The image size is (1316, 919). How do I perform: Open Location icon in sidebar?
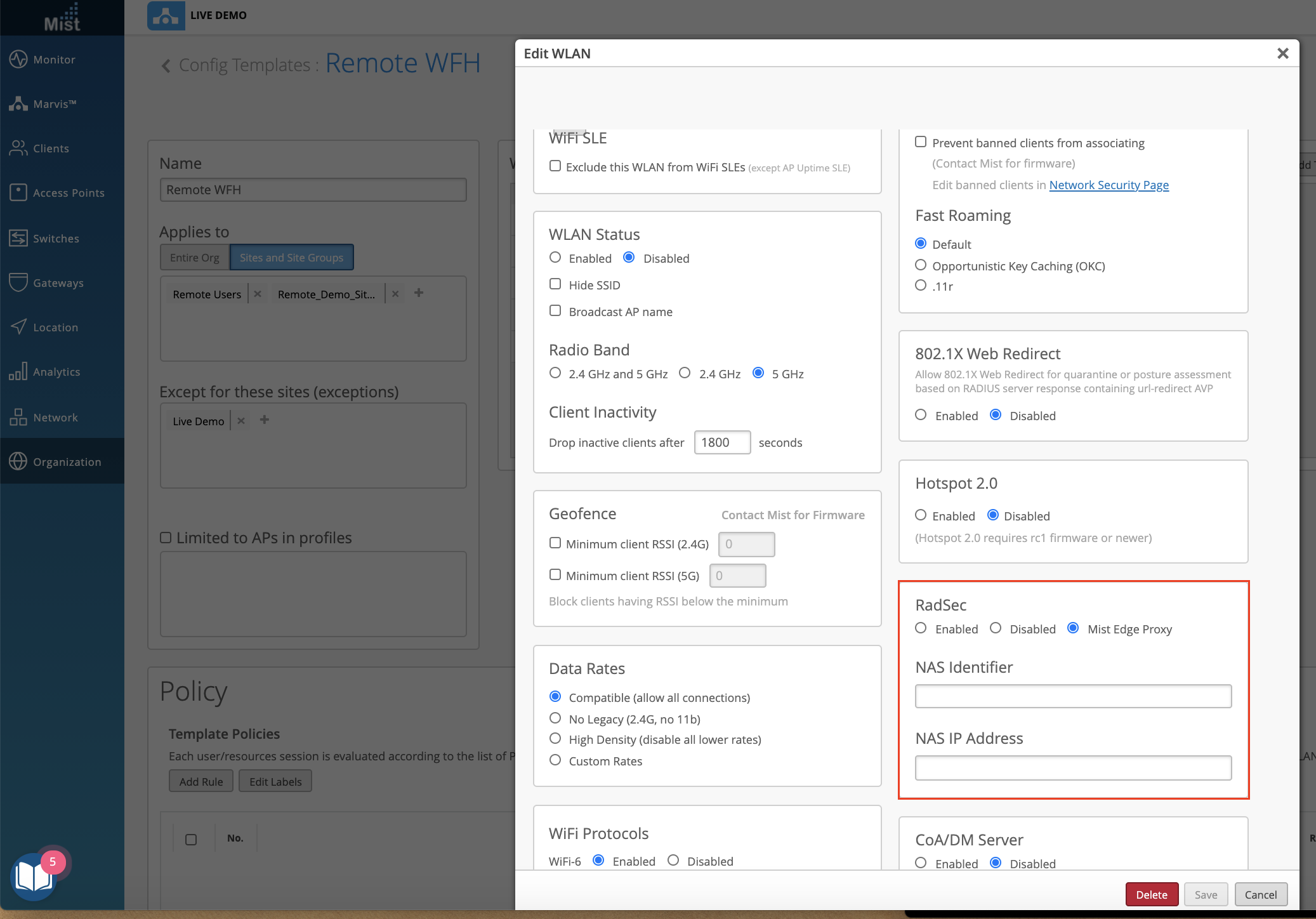(18, 327)
